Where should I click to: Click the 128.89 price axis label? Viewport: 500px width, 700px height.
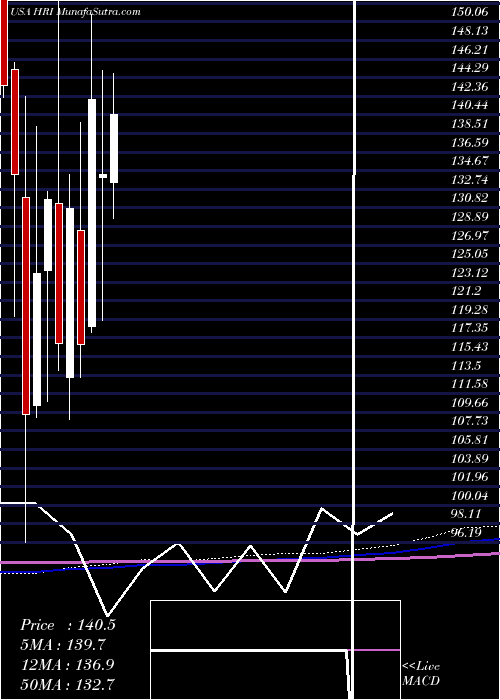469,217
